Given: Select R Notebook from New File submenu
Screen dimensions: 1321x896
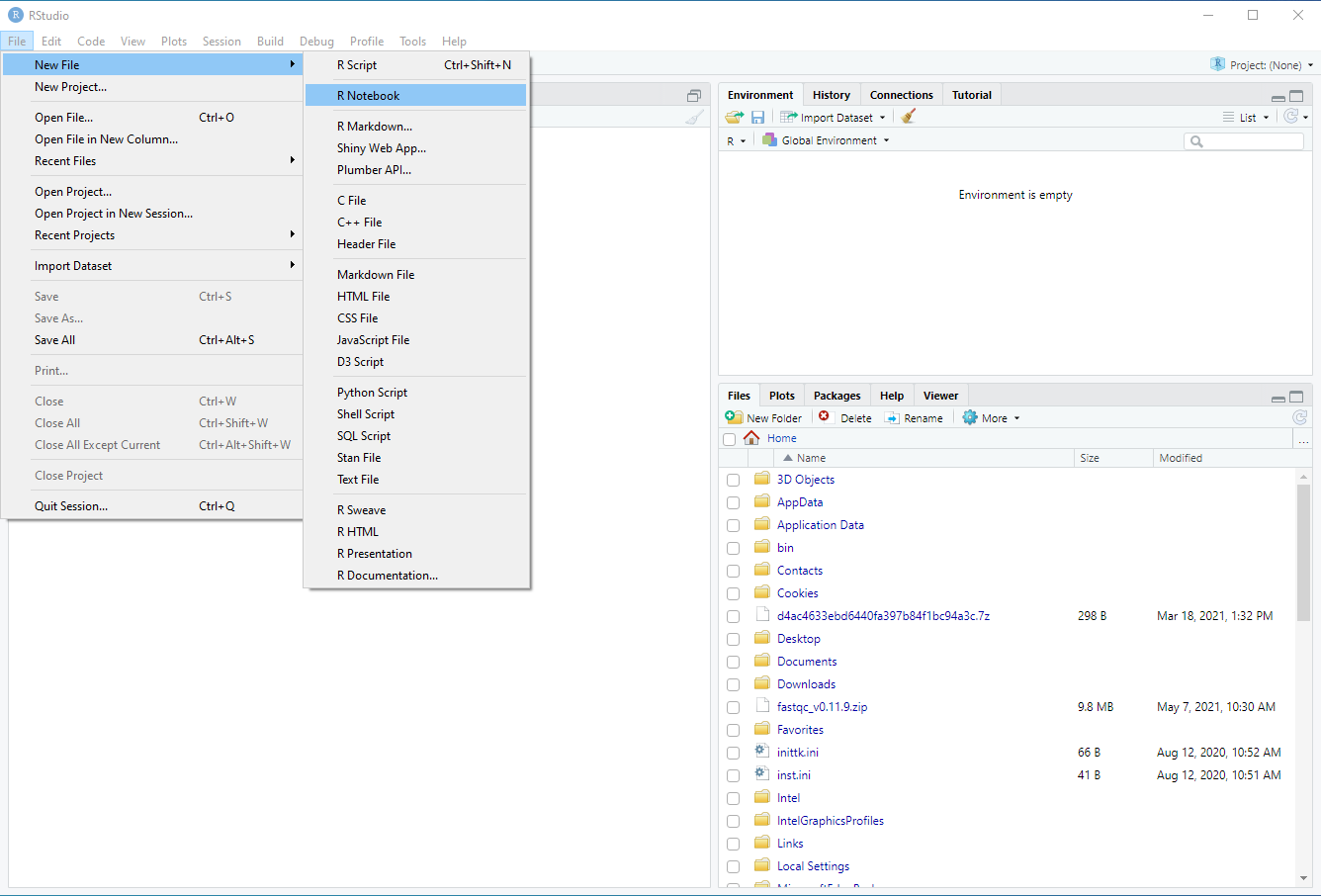Looking at the screenshot, I should 415,95.
